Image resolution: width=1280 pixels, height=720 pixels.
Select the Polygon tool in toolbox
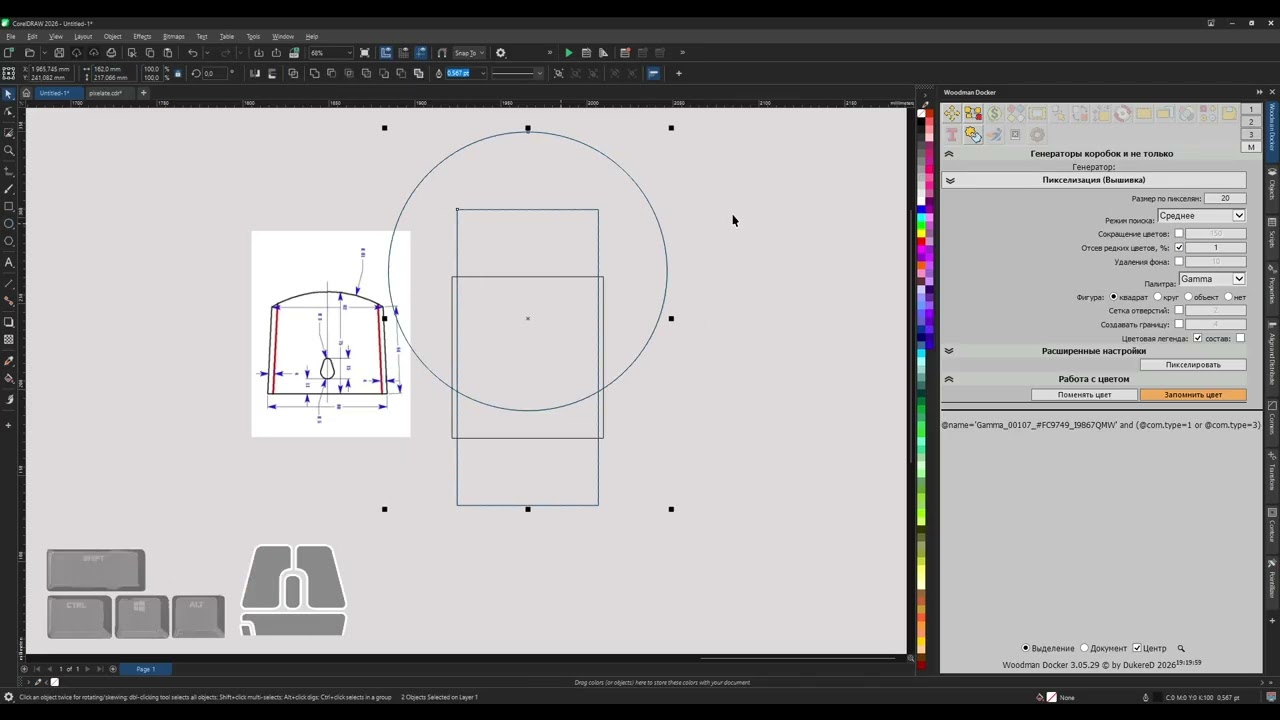9,241
